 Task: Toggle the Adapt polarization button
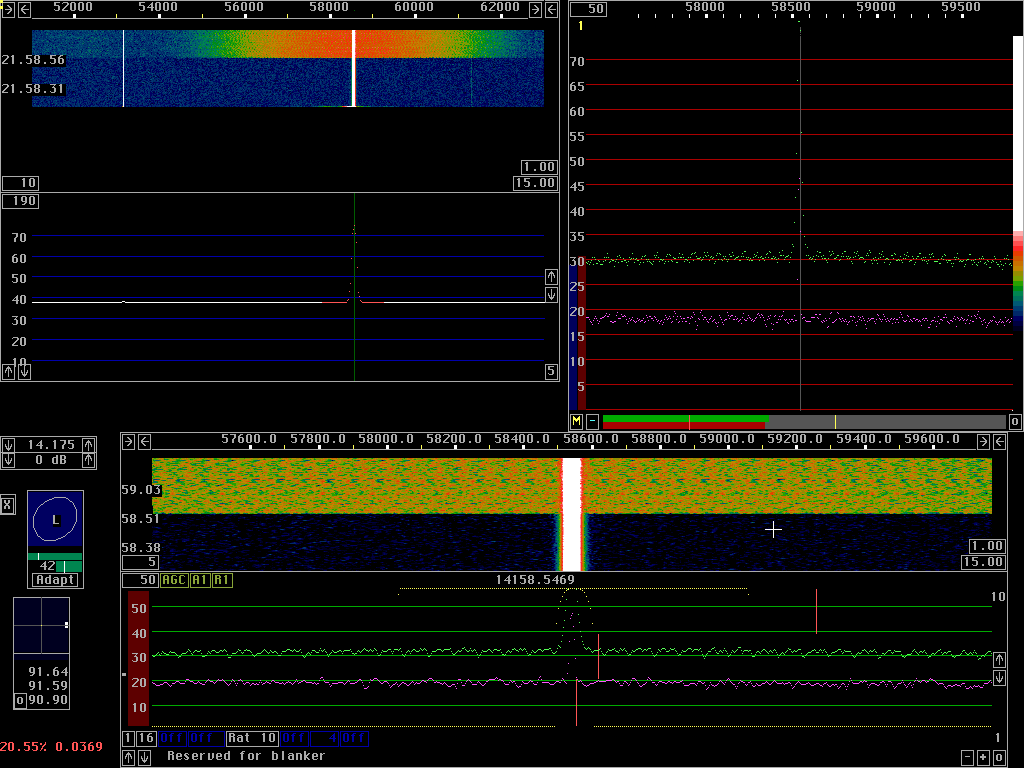click(56, 580)
